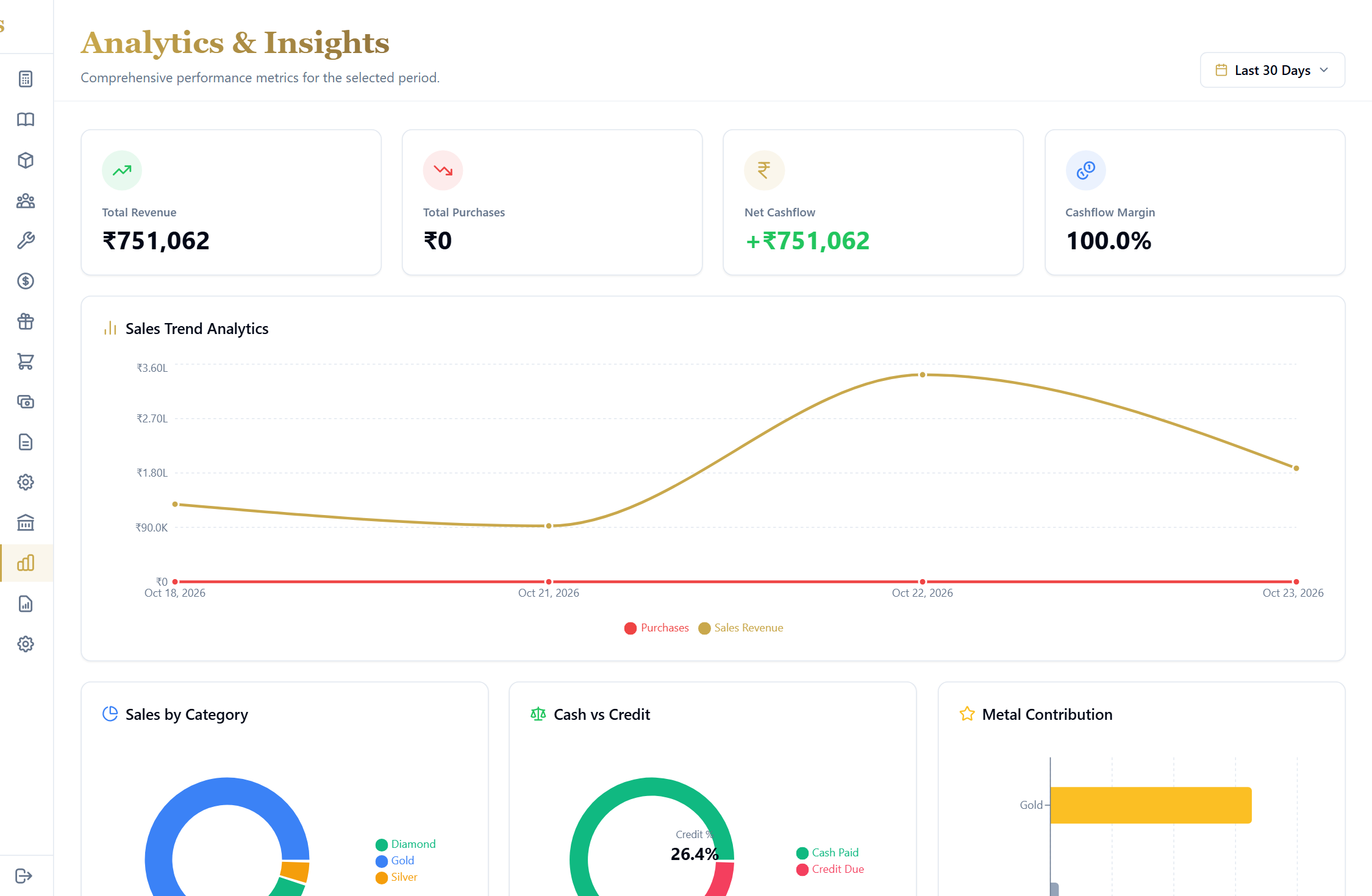Toggle Silver in Sales by Category legend
The height and width of the screenshot is (896, 1372).
(x=397, y=877)
